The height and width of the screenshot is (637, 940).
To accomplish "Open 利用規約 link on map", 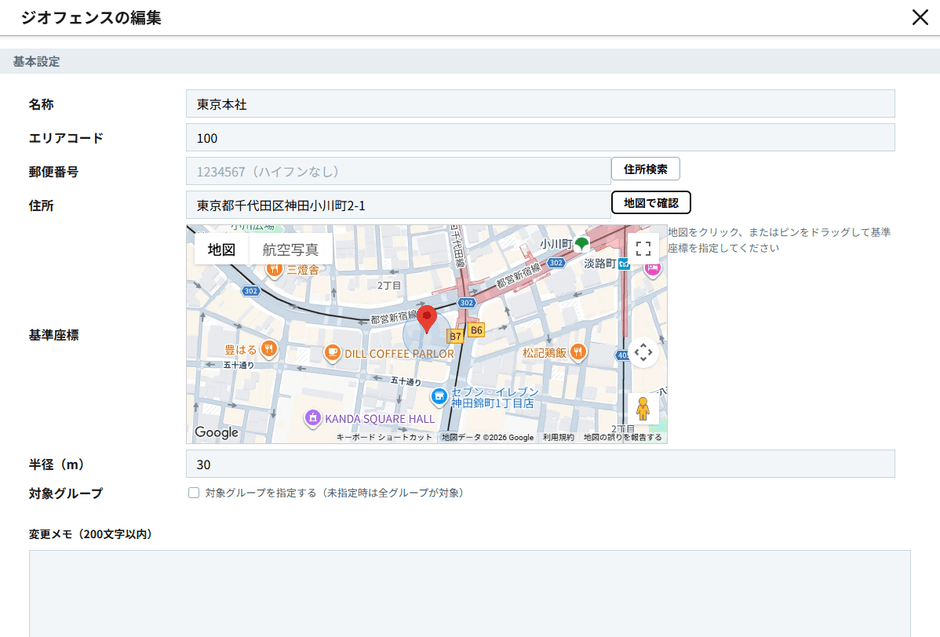I will coord(559,437).
